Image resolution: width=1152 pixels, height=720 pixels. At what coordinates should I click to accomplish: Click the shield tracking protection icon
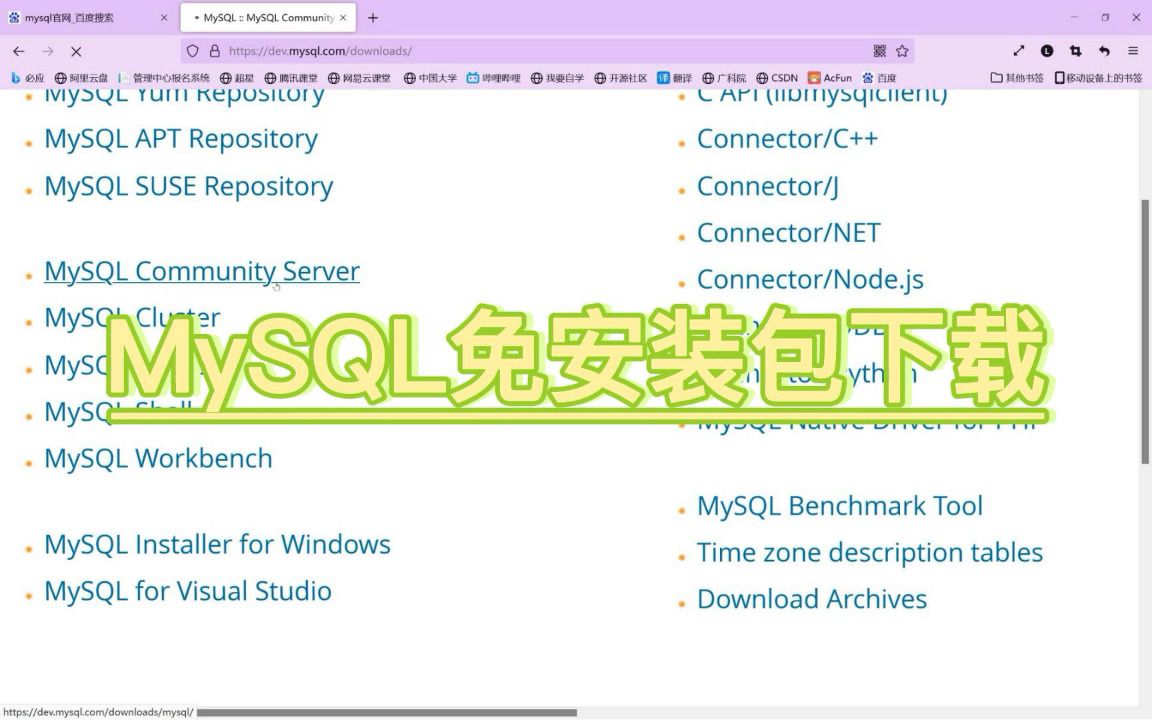(191, 50)
